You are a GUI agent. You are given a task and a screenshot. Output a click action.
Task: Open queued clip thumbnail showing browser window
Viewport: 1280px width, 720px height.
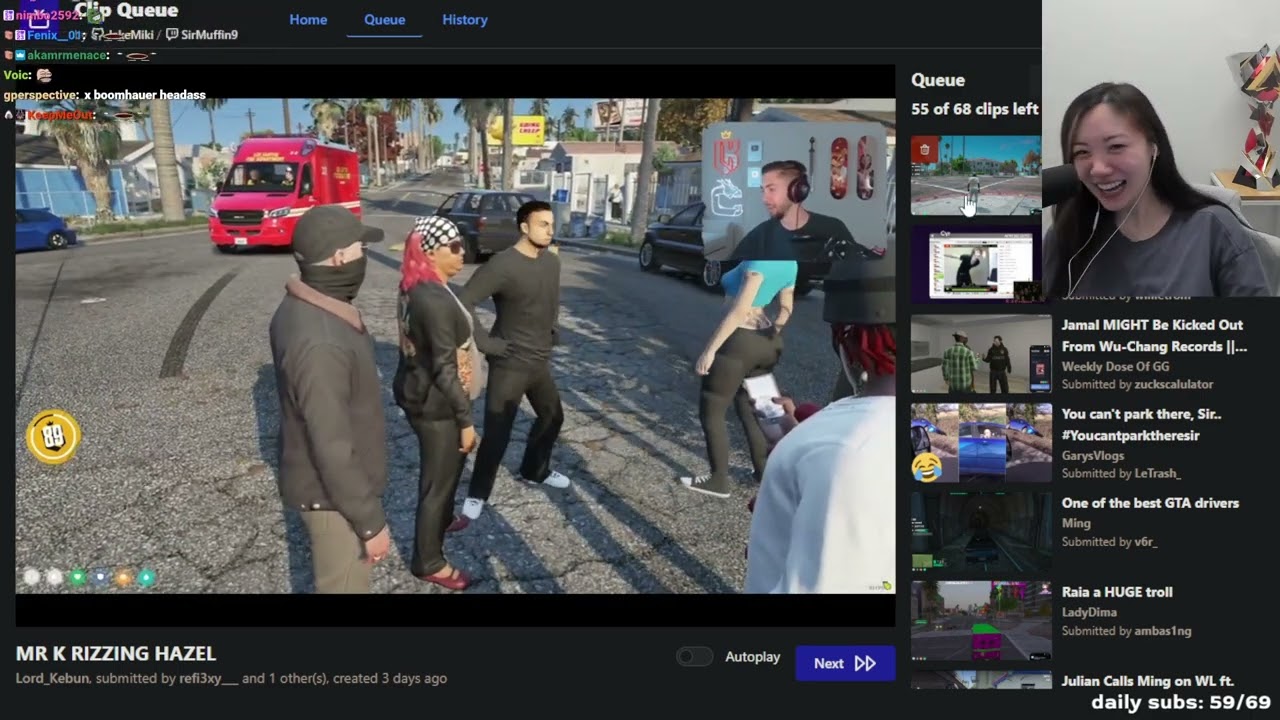(x=976, y=265)
